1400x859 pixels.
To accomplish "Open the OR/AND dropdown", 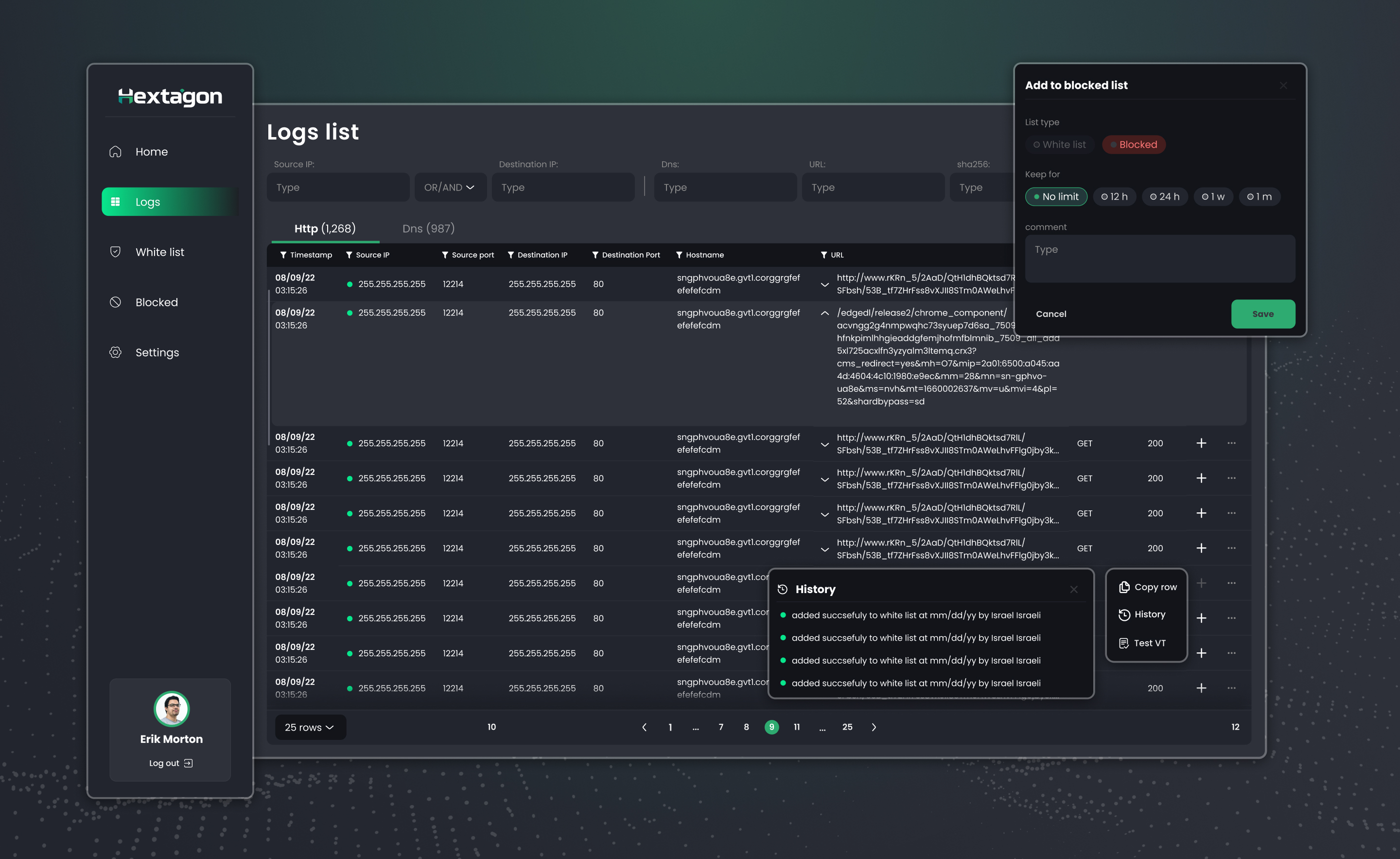I will [450, 188].
